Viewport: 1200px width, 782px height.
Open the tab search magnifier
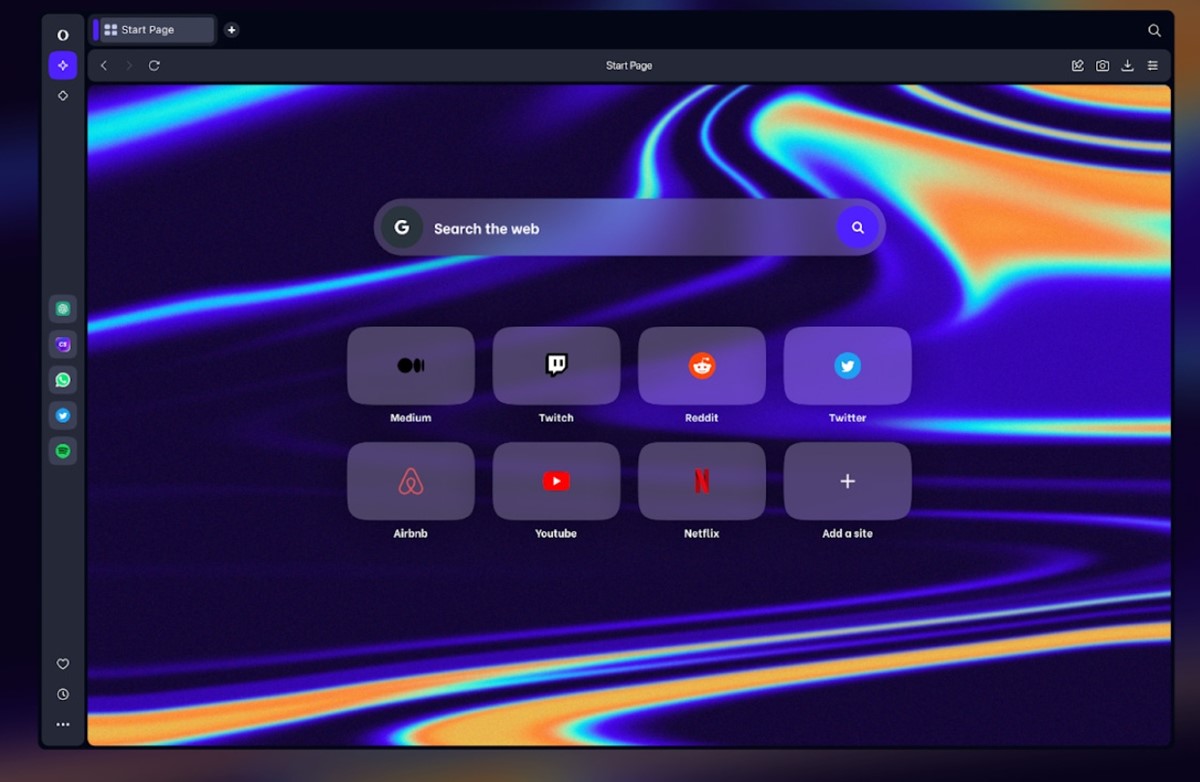tap(1154, 31)
